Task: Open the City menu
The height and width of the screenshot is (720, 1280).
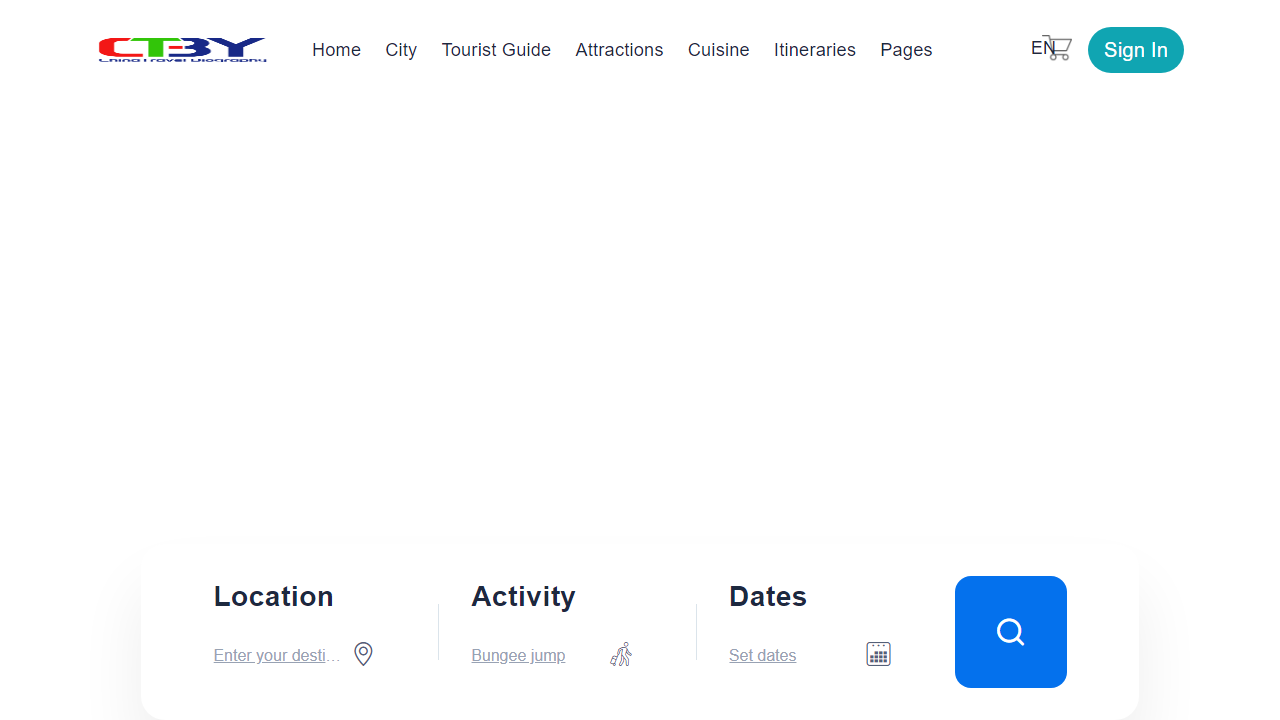Action: (401, 50)
